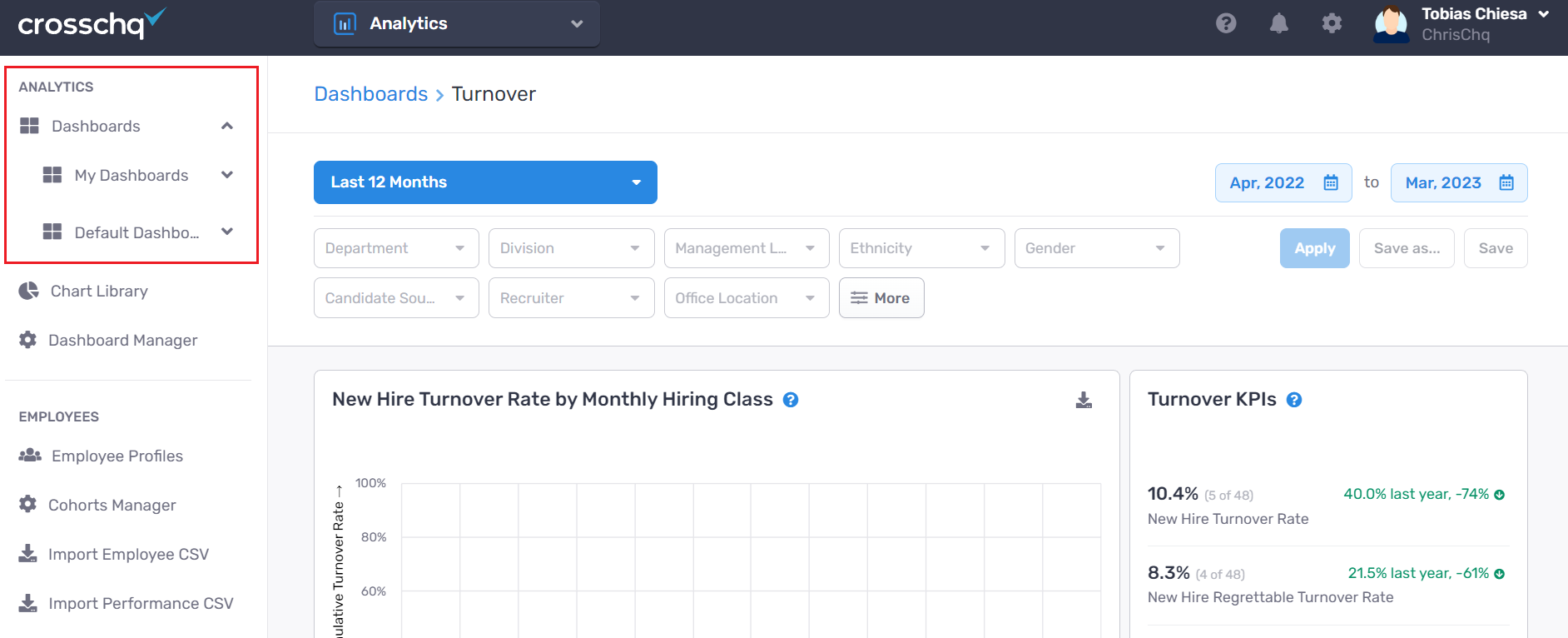Click calendar icon in Apr, 2022 field

1331,182
